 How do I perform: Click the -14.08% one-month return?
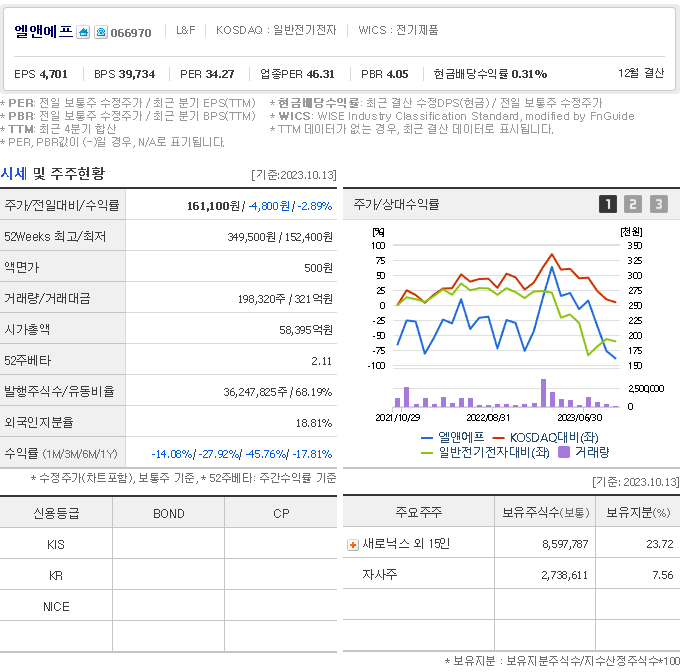[172, 454]
